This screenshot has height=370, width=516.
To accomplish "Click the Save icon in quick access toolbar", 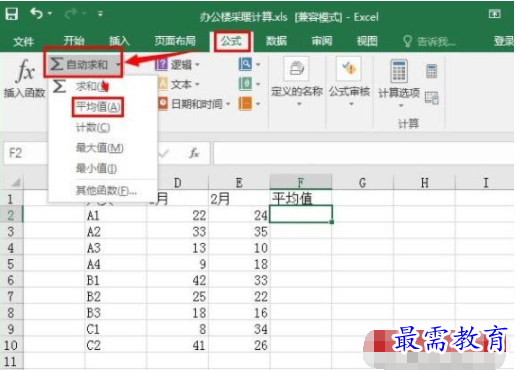I will (x=12, y=14).
